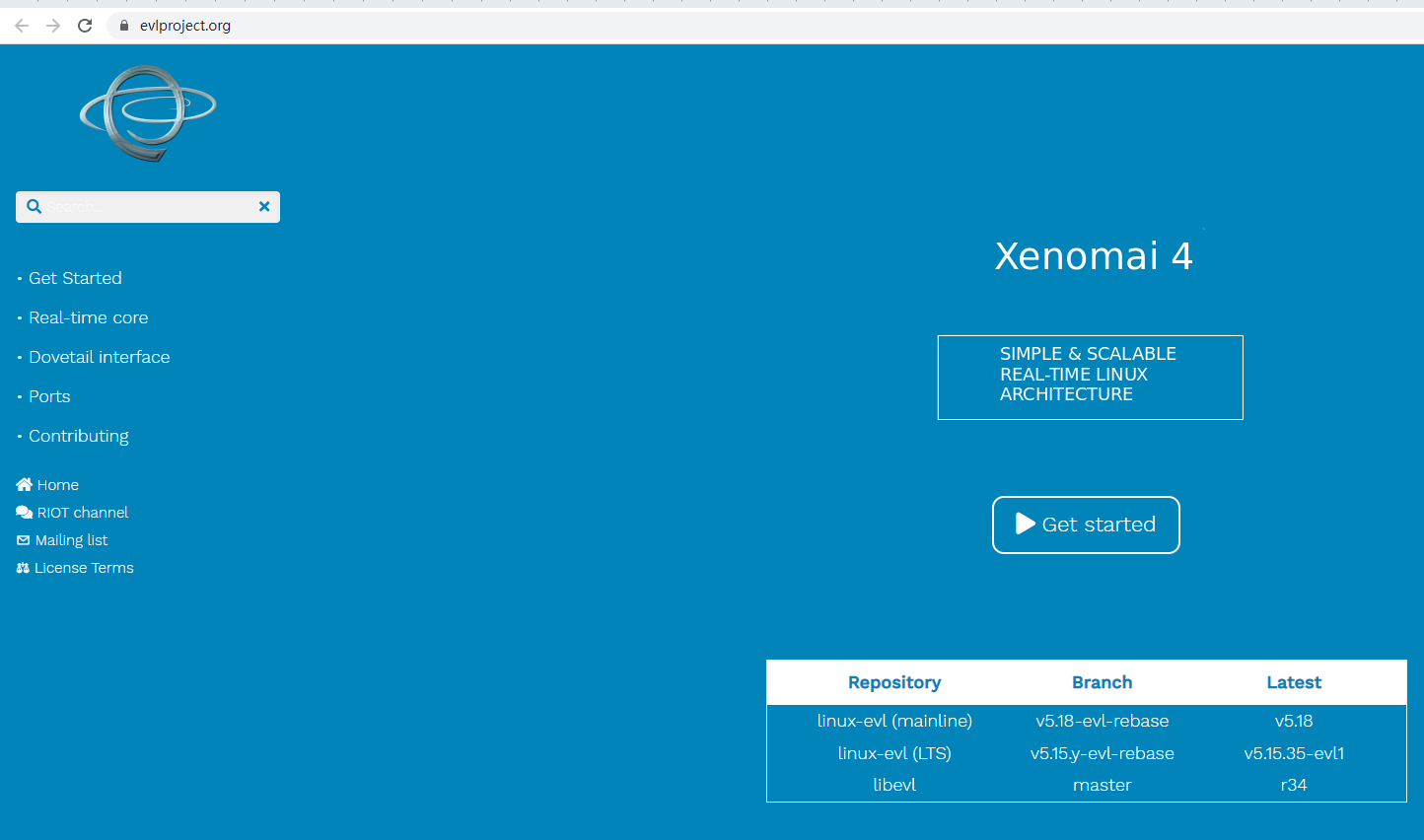This screenshot has width=1424, height=840.
Task: Click the libevl repository cell
Action: click(x=894, y=785)
